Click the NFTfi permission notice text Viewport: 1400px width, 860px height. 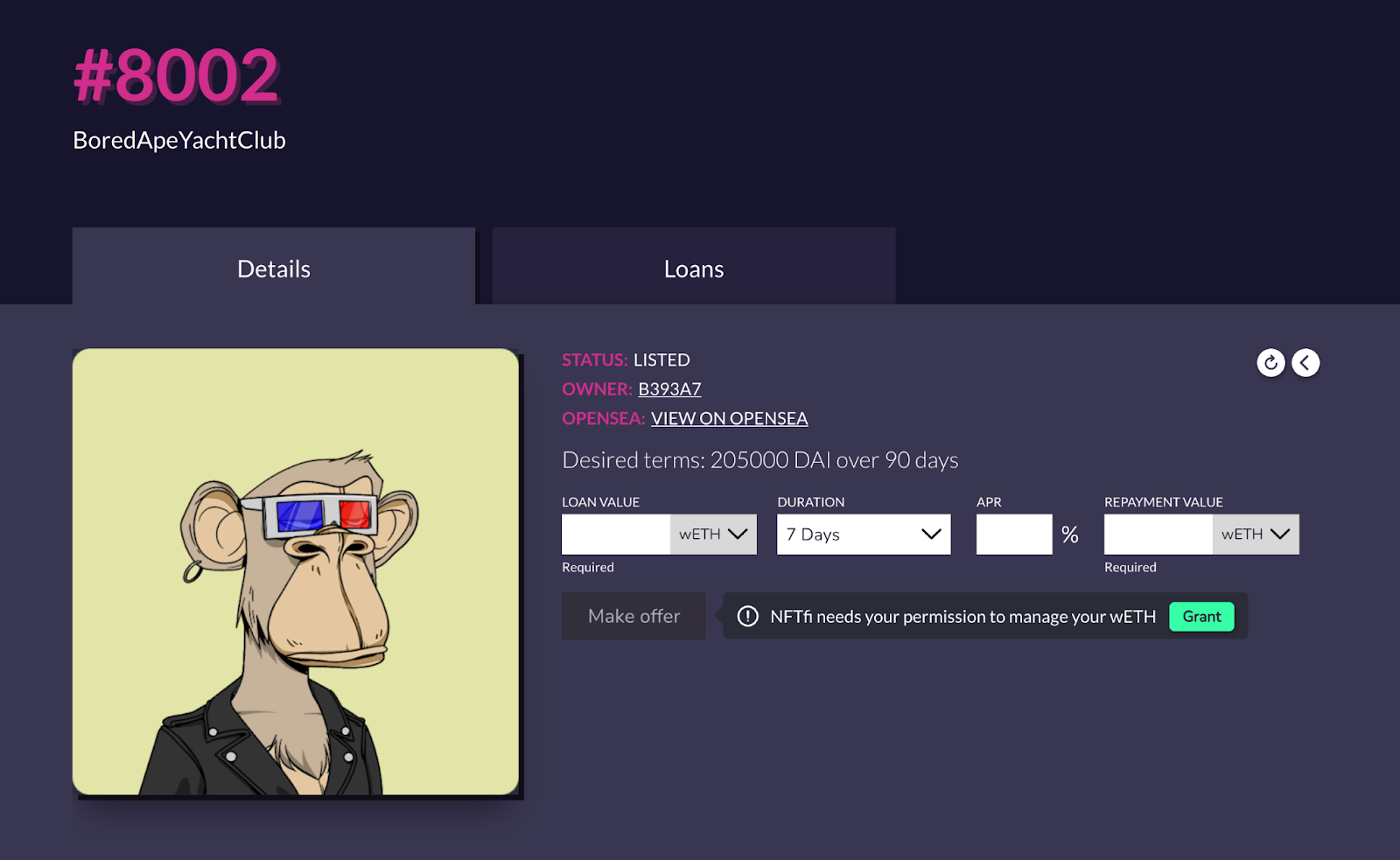point(962,617)
